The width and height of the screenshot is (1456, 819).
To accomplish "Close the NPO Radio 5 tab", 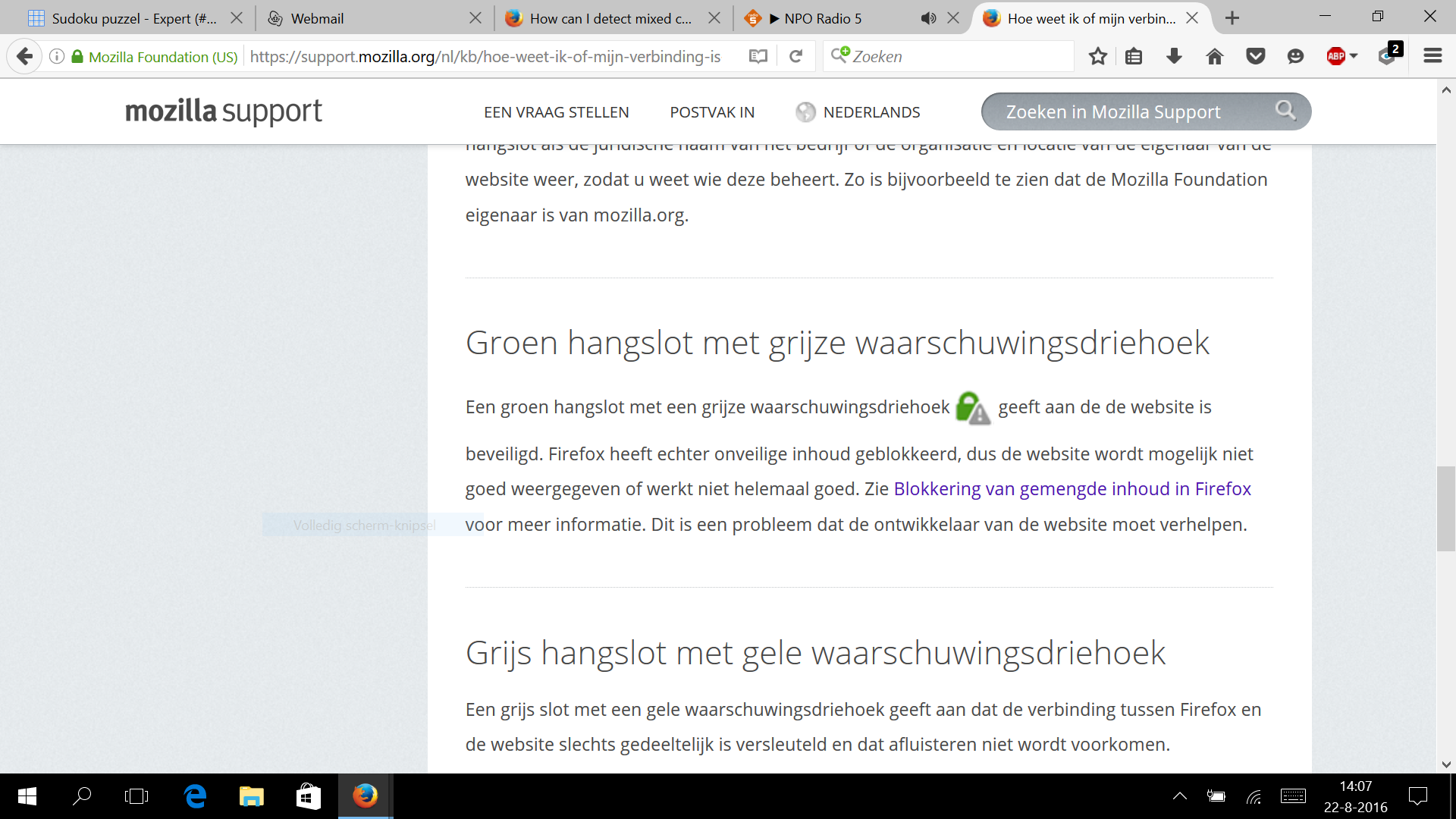I will pyautogui.click(x=953, y=18).
